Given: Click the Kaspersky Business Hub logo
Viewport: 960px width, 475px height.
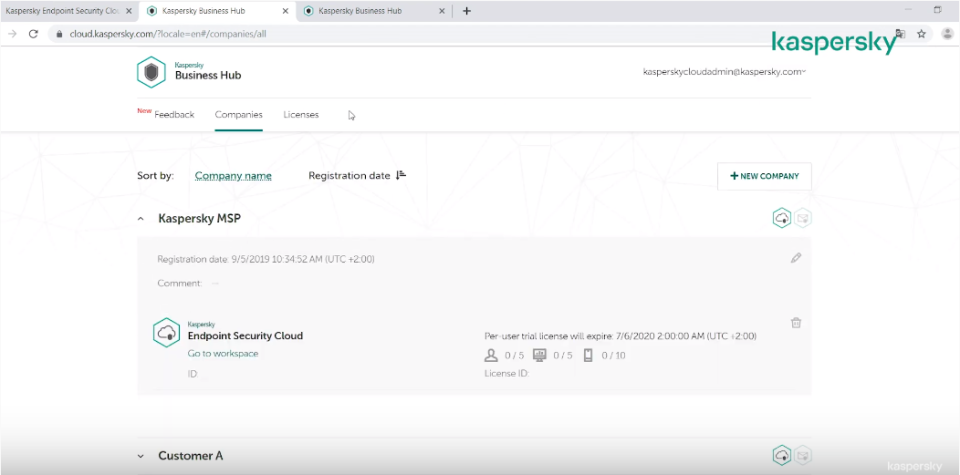Looking at the screenshot, I should pyautogui.click(x=151, y=72).
